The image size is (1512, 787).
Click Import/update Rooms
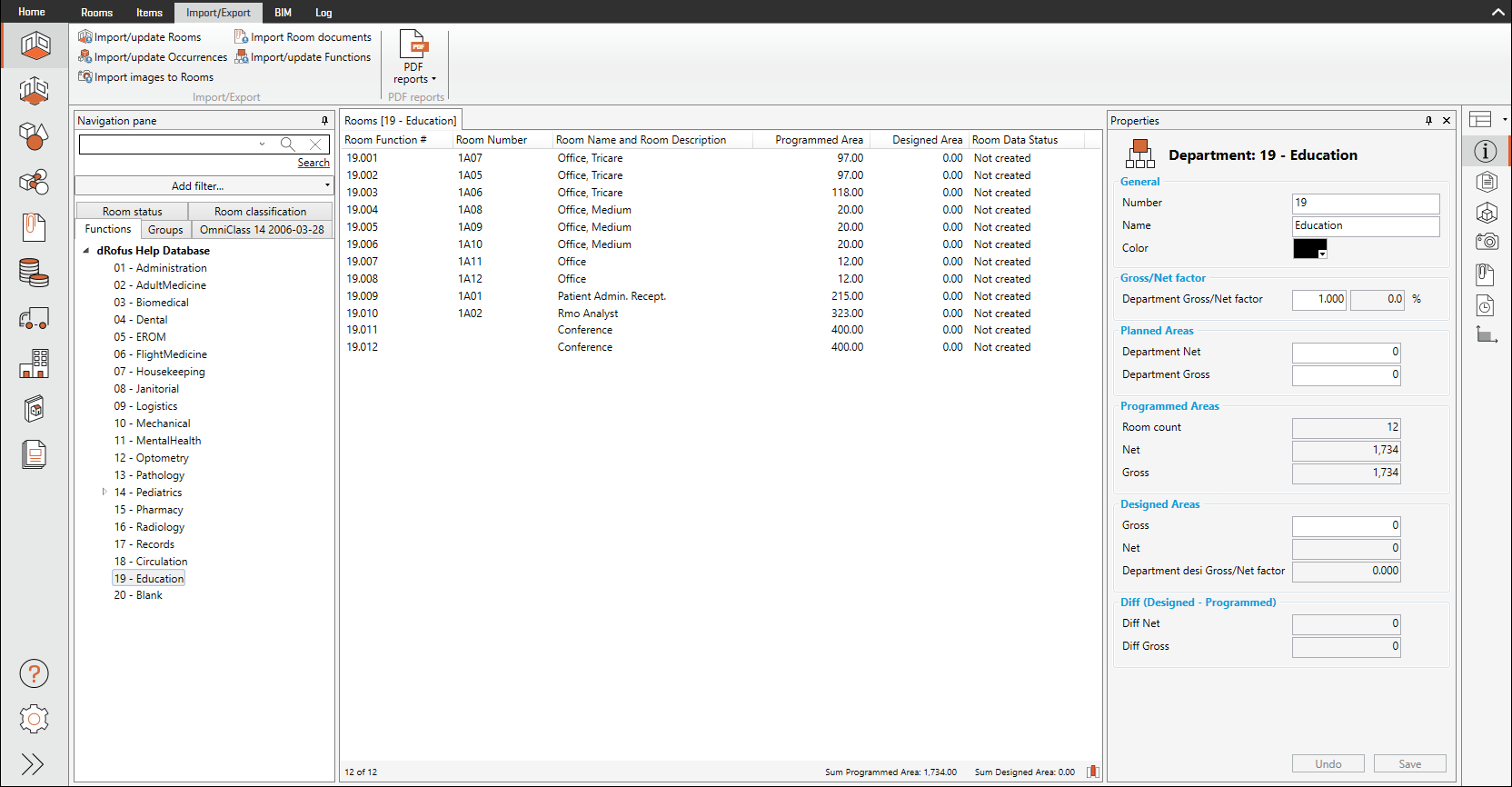click(x=140, y=37)
